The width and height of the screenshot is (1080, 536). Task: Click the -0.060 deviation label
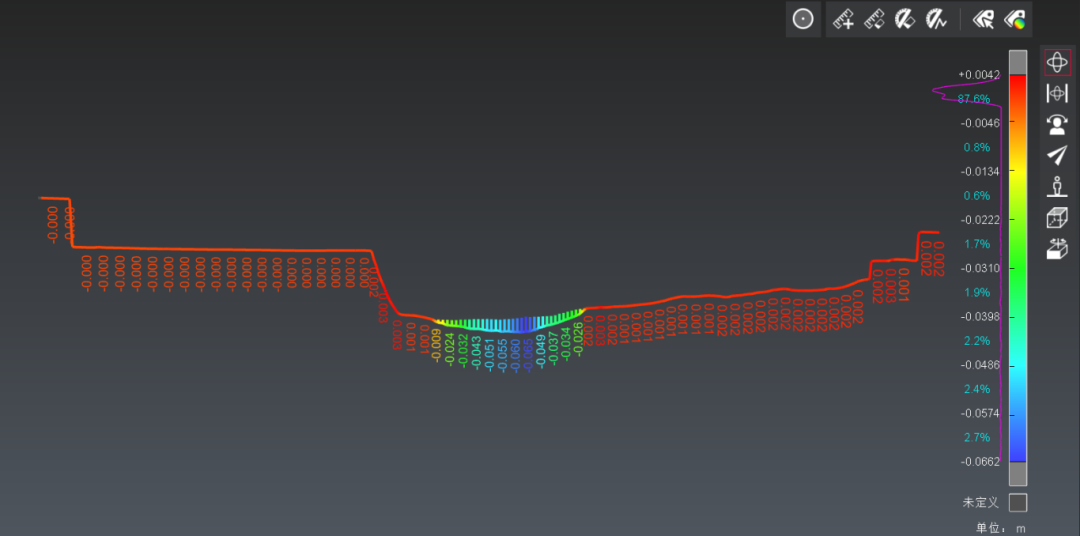point(515,354)
